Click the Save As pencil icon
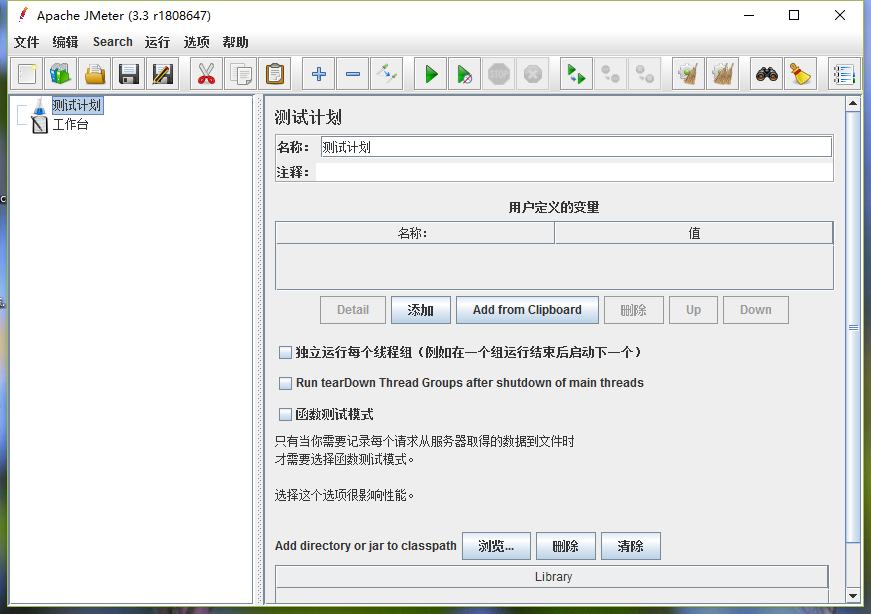This screenshot has width=871, height=614. pos(162,74)
